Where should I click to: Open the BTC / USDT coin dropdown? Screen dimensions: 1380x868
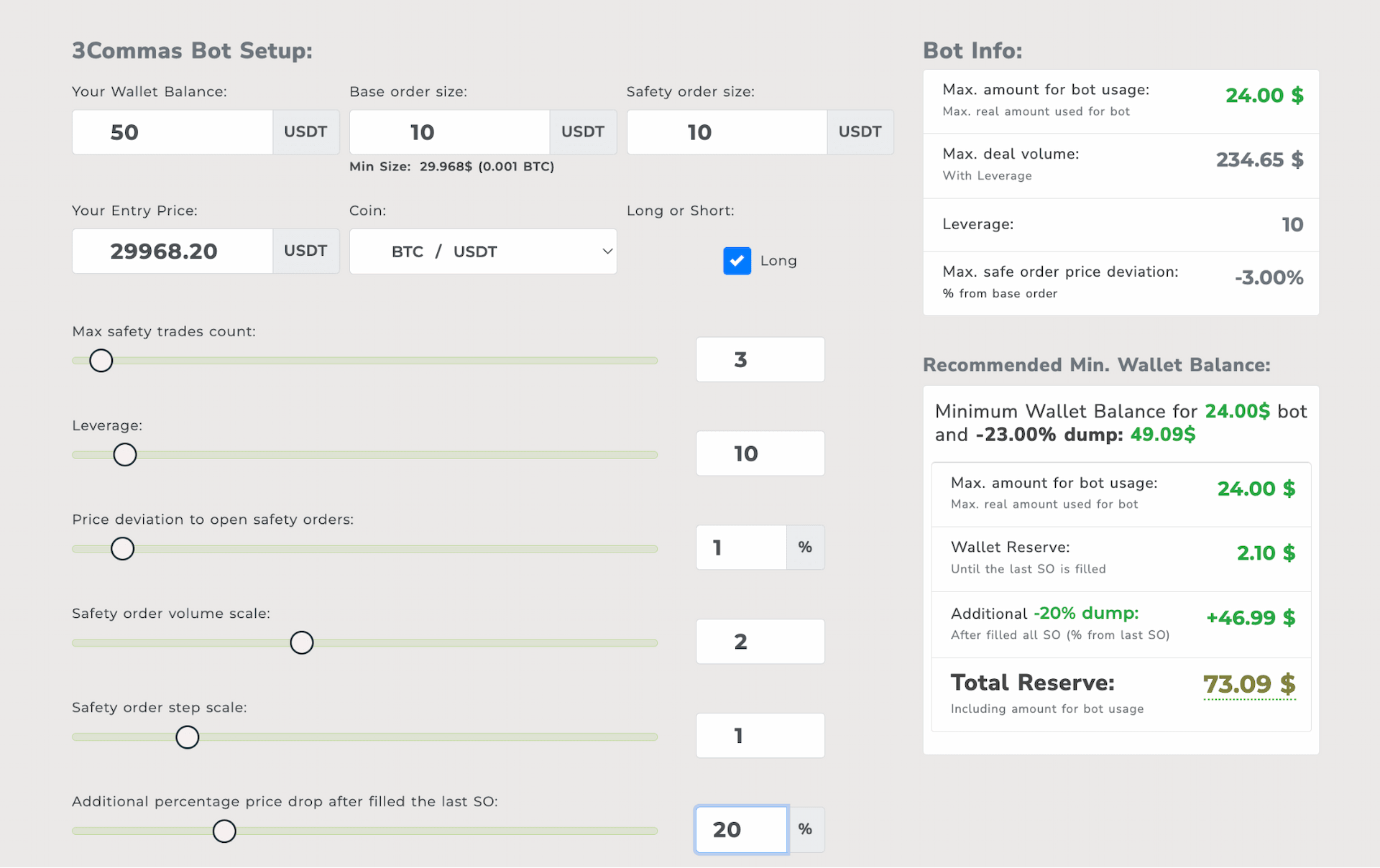point(482,251)
